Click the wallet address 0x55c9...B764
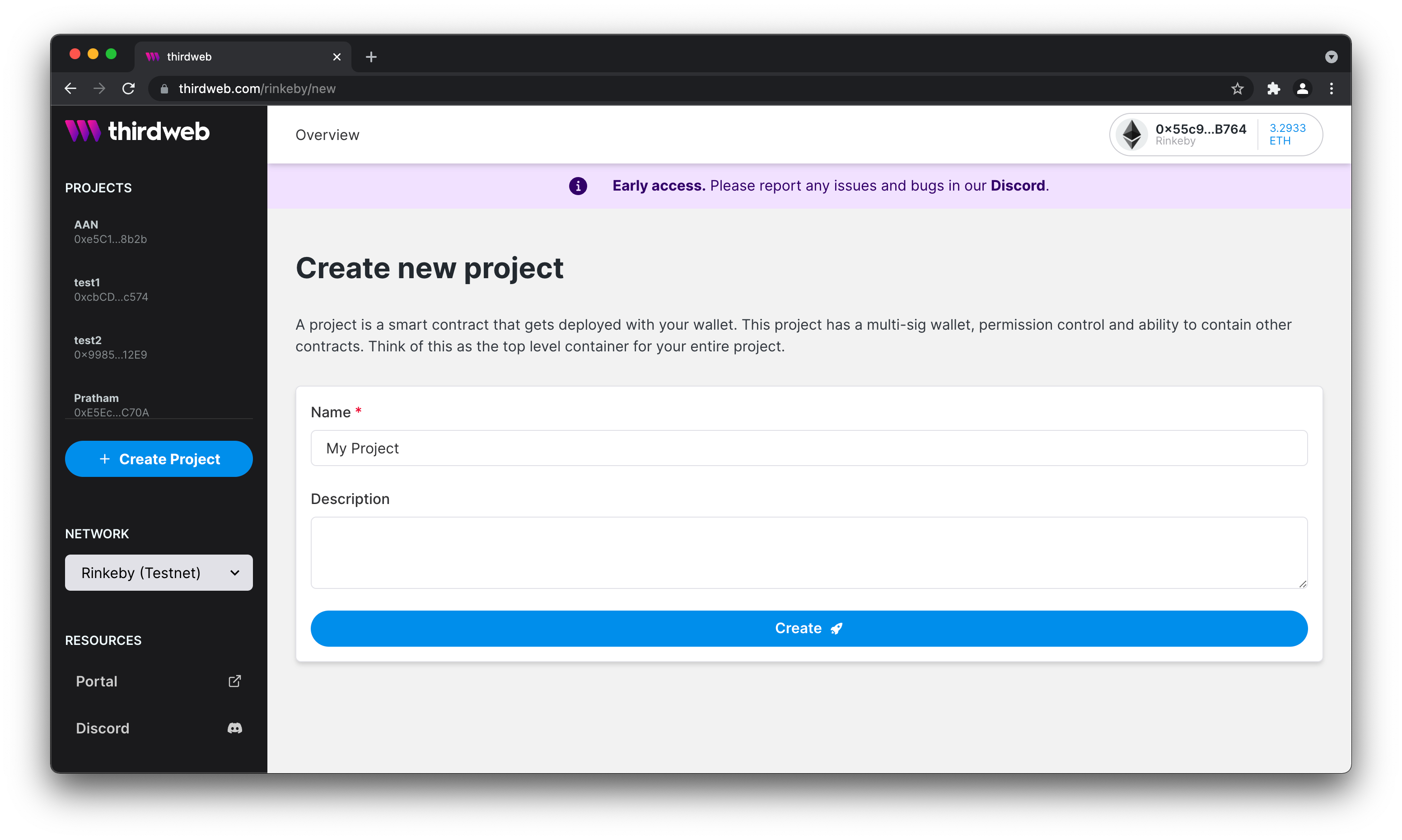Screen dimensions: 1402x840 tap(1201, 129)
